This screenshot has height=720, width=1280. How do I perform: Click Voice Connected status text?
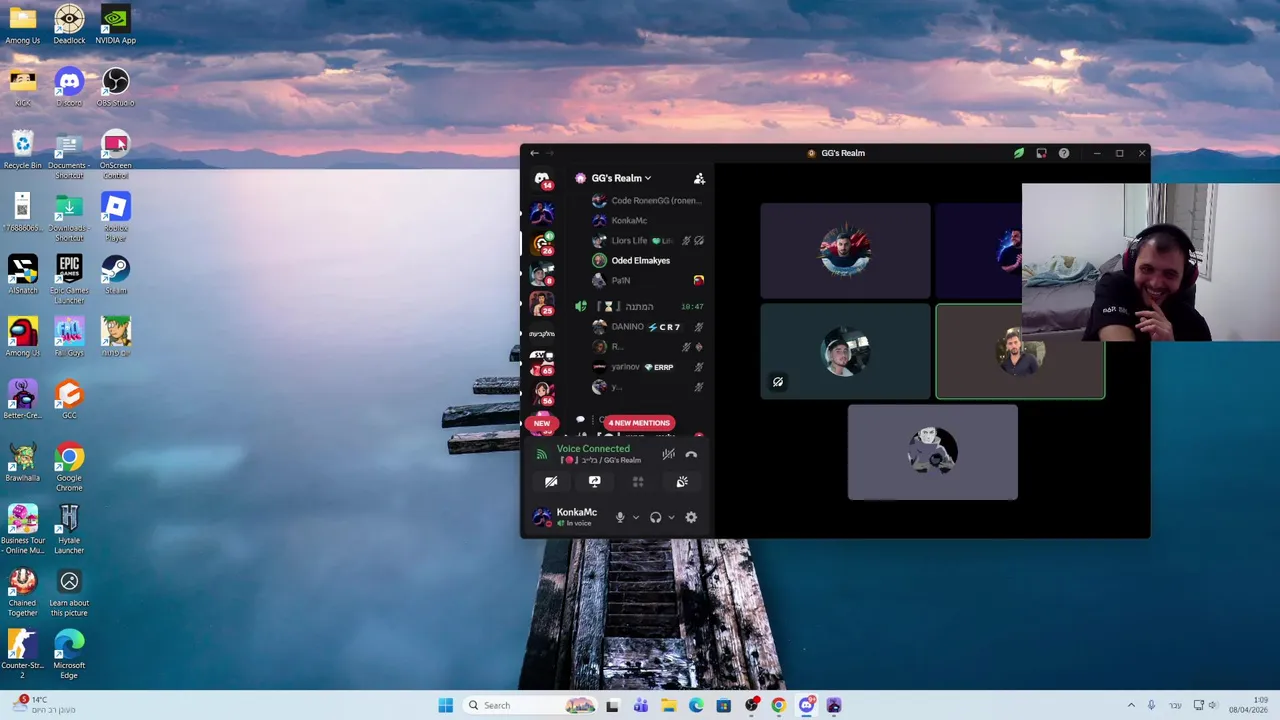click(x=593, y=449)
